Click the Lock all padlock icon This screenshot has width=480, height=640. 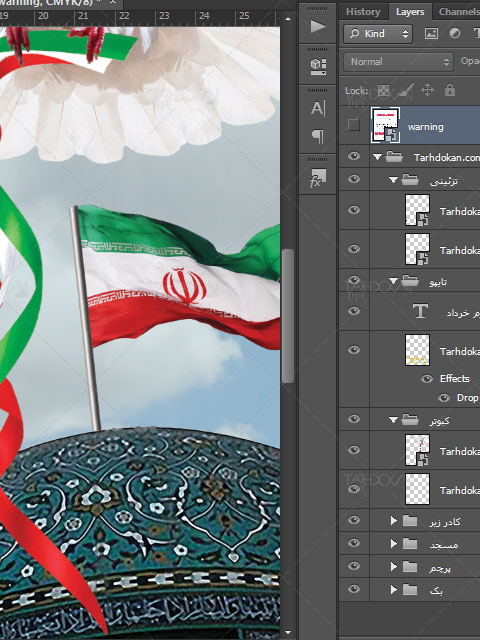[450, 90]
